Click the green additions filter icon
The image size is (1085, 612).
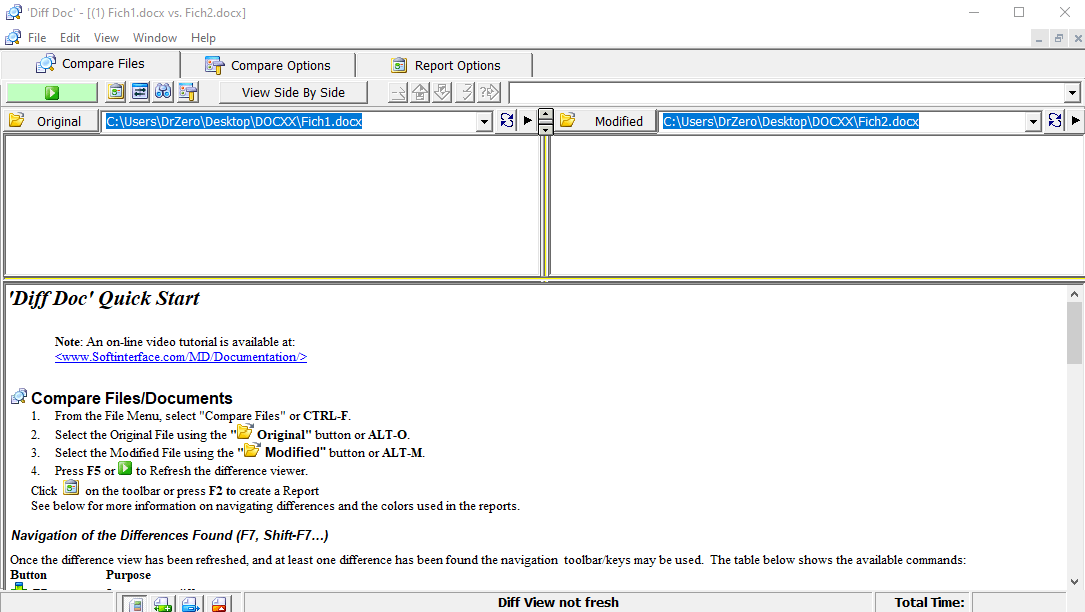[x=163, y=604]
